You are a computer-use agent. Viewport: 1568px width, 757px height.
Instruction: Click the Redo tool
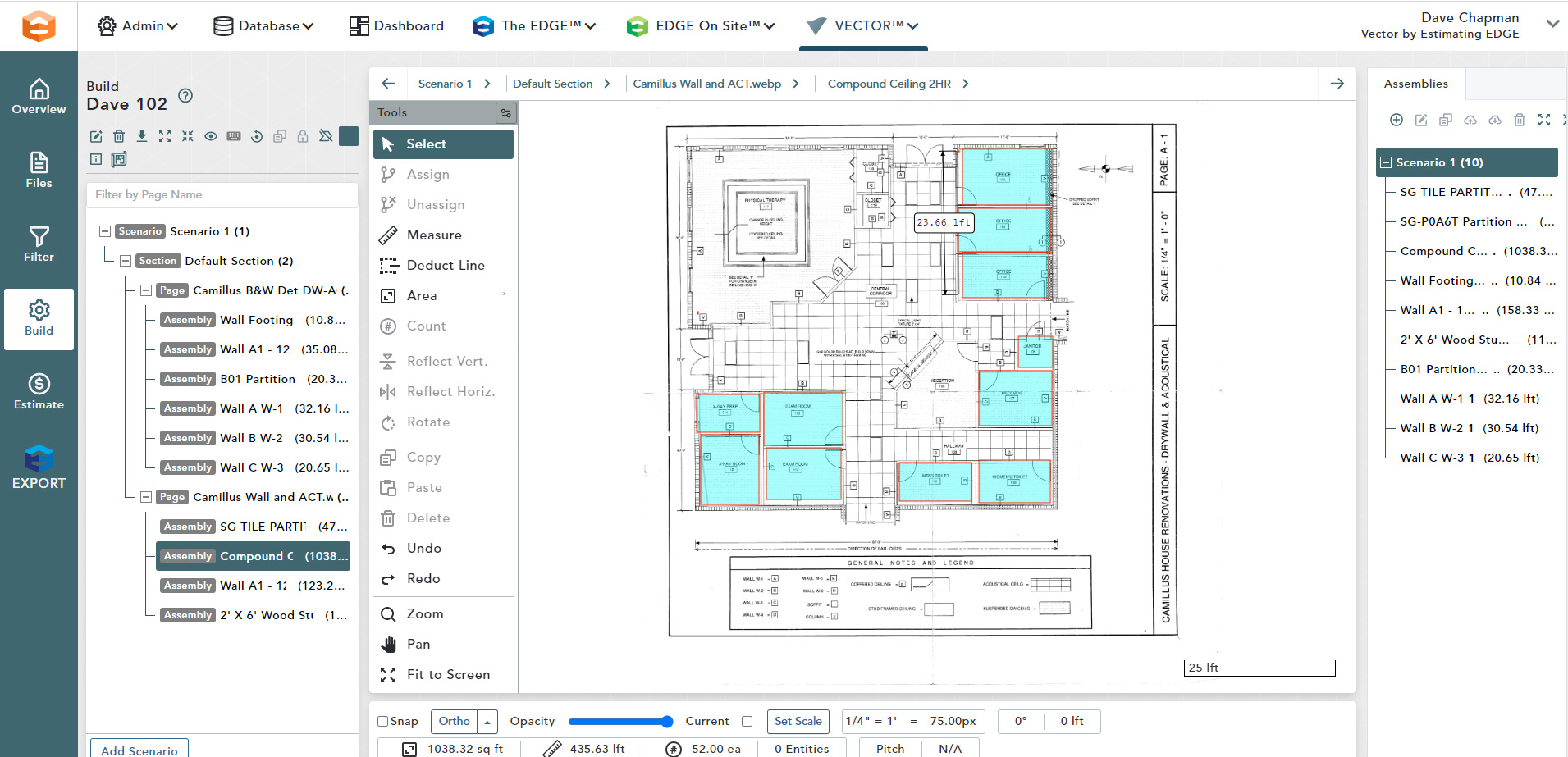click(443, 578)
